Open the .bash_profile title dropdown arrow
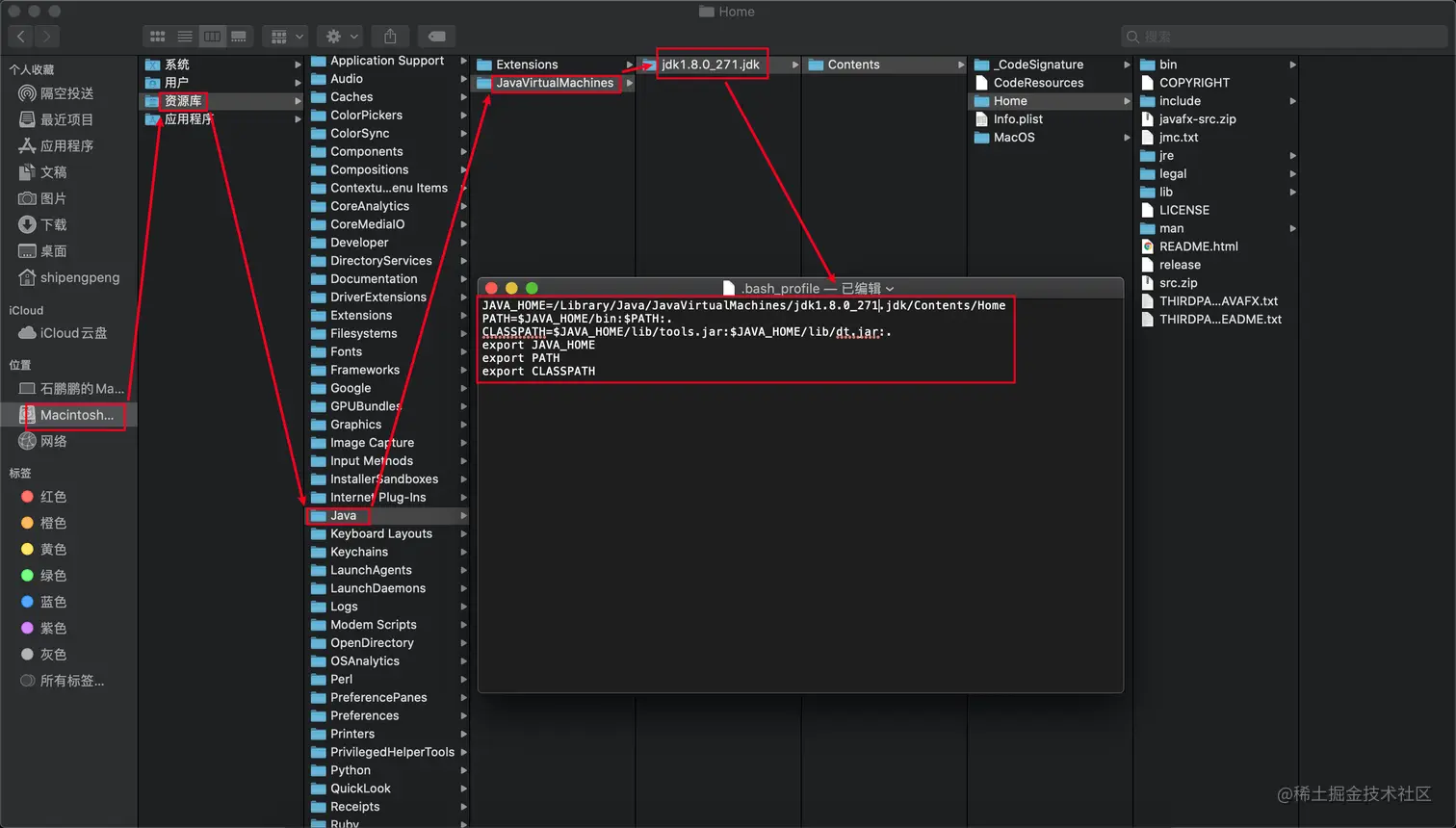The image size is (1456, 828). click(890, 289)
